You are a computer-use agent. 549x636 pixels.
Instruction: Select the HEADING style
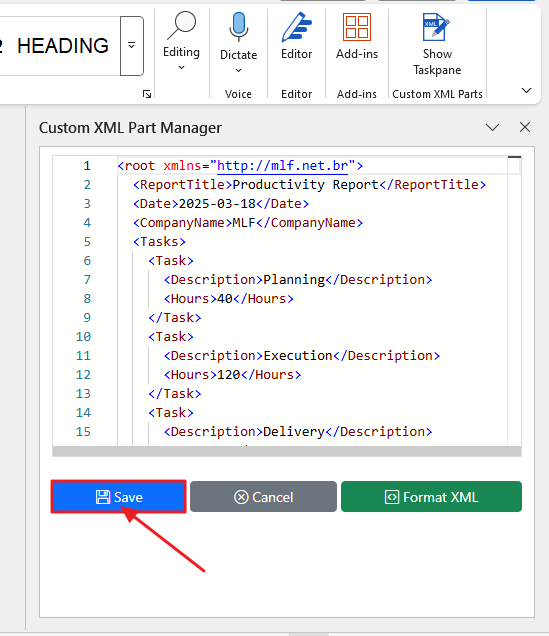[x=63, y=45]
